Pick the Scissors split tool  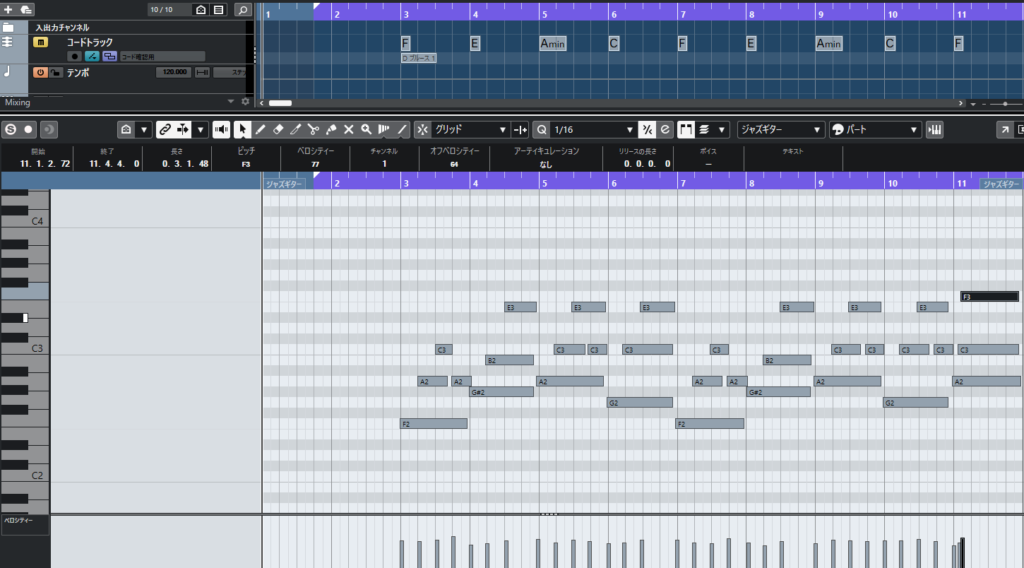[313, 130]
